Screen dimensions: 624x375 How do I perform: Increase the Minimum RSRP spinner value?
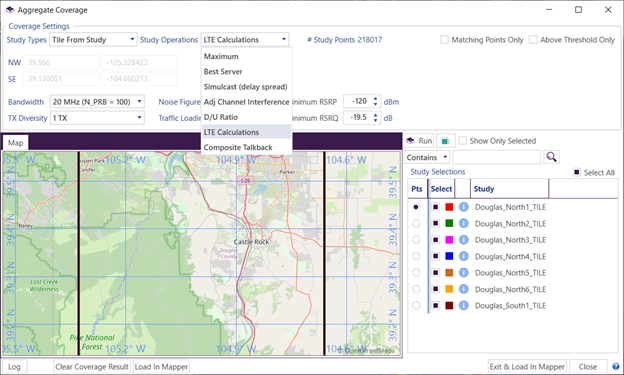click(x=375, y=99)
